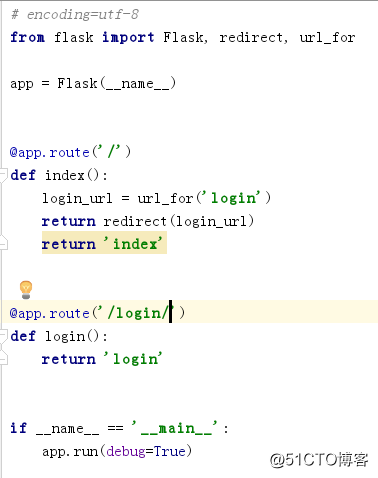The image size is (378, 478).
Task: Click 'Flask' in the import line
Action: coord(183,37)
